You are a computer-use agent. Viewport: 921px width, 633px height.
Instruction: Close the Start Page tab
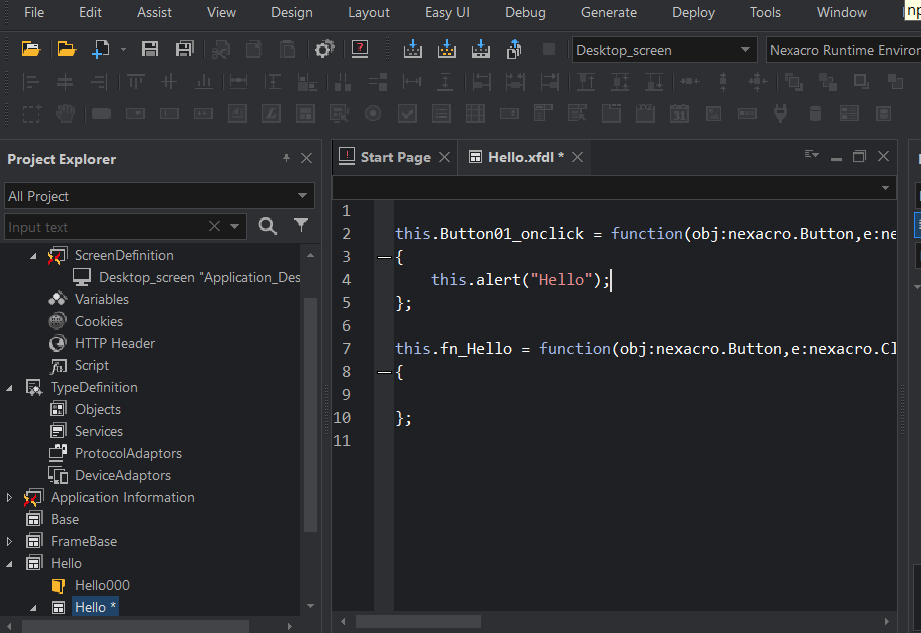coord(445,157)
